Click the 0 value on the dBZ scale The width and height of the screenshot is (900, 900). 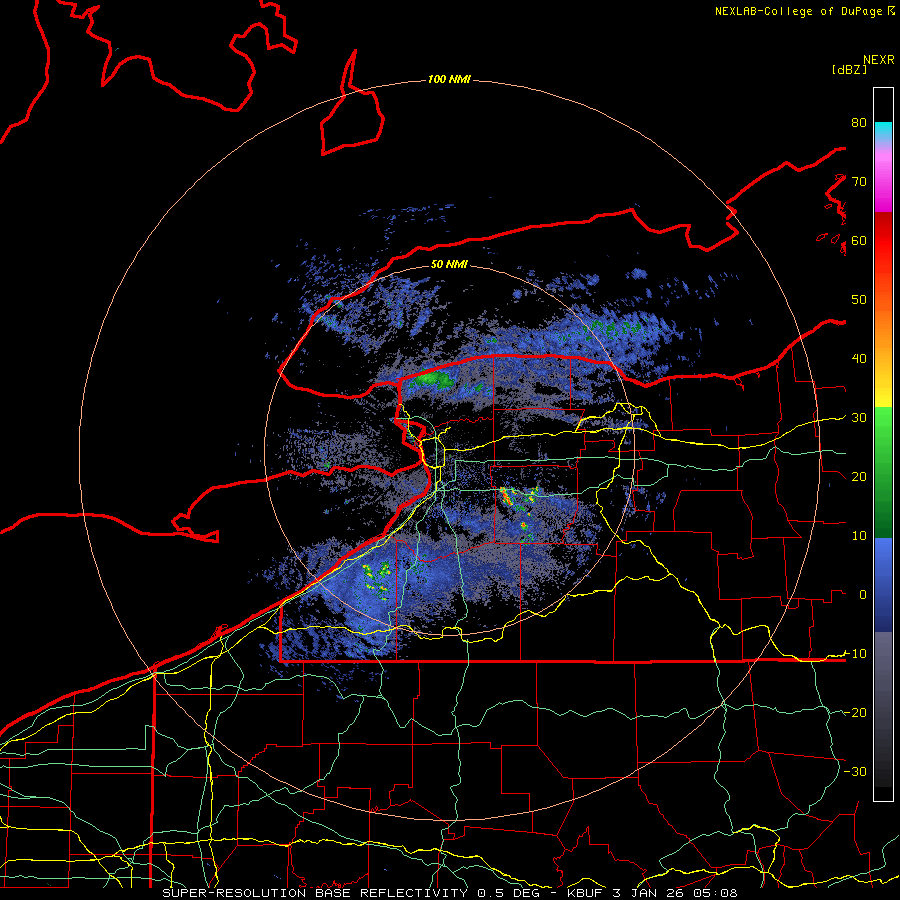click(x=863, y=595)
